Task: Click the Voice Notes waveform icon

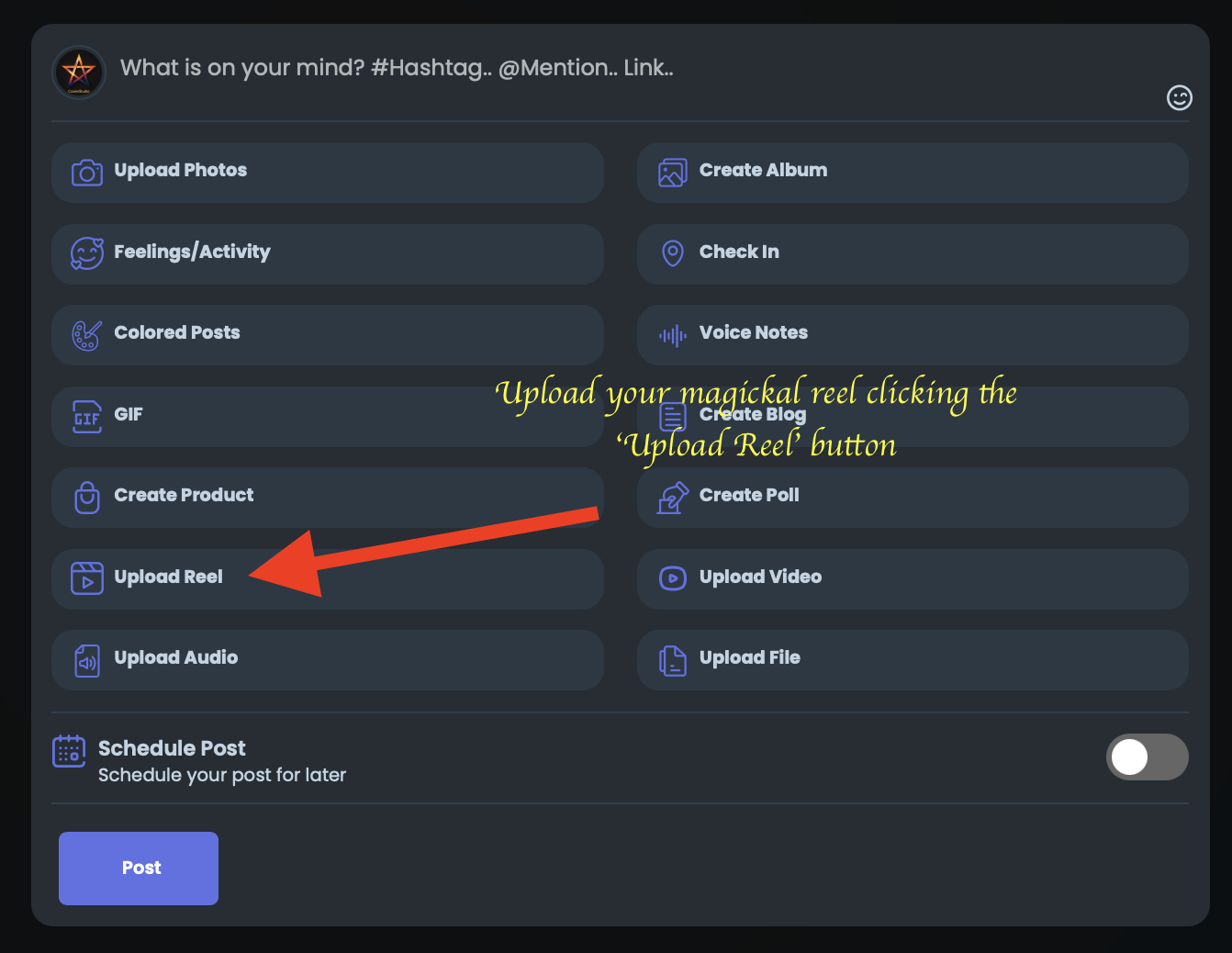Action: [x=672, y=335]
